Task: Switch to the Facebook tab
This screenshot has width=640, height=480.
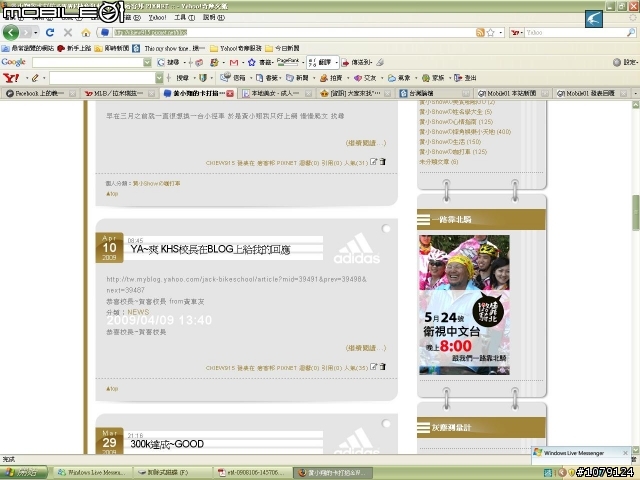Action: [41, 93]
